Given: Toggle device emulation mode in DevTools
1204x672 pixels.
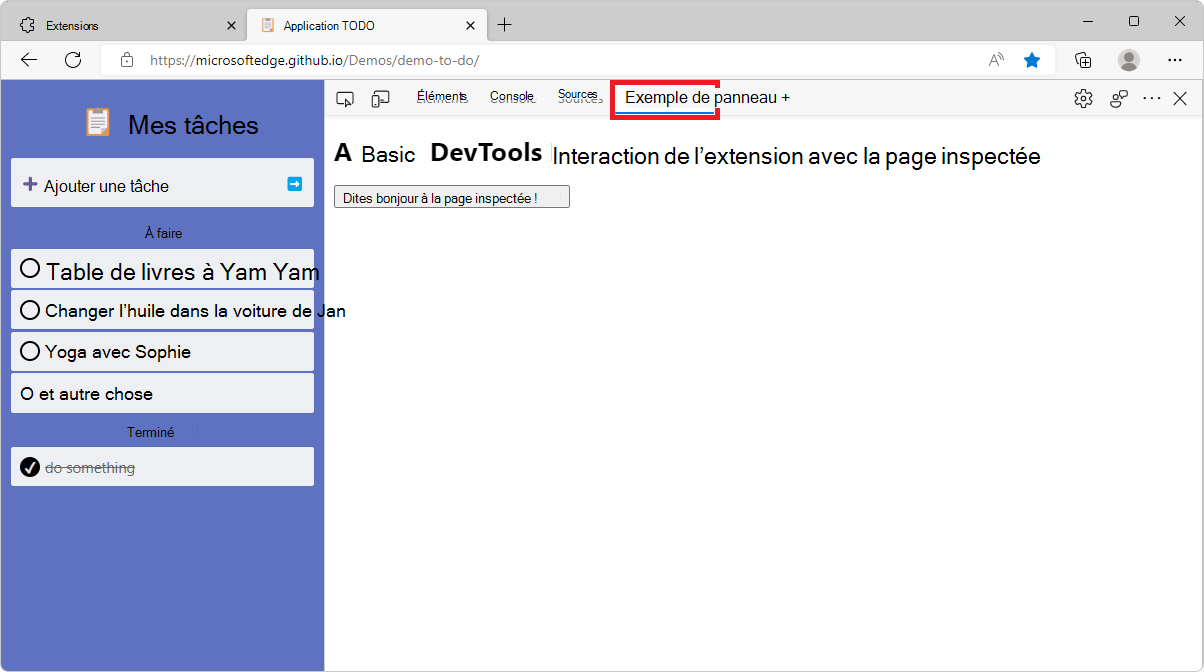Looking at the screenshot, I should (x=380, y=98).
